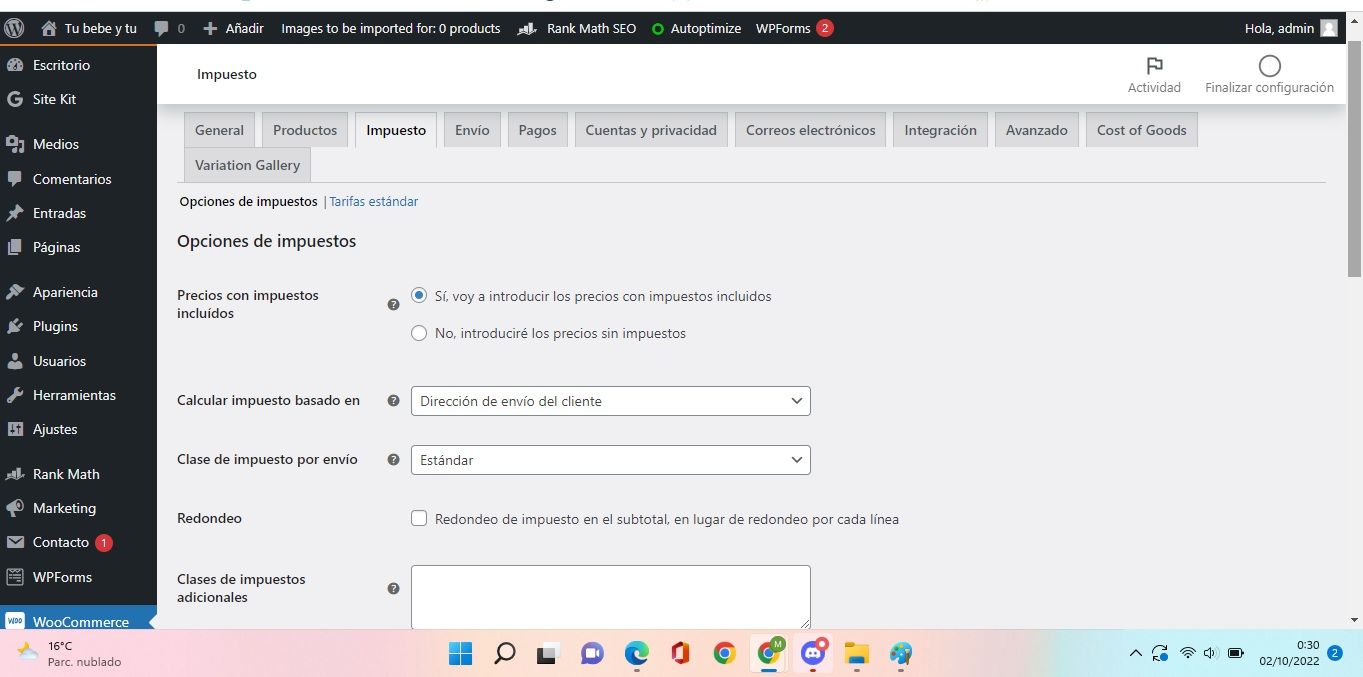Image resolution: width=1363 pixels, height=677 pixels.
Task: Show help for Calcular impuesto basado en
Action: tap(393, 400)
